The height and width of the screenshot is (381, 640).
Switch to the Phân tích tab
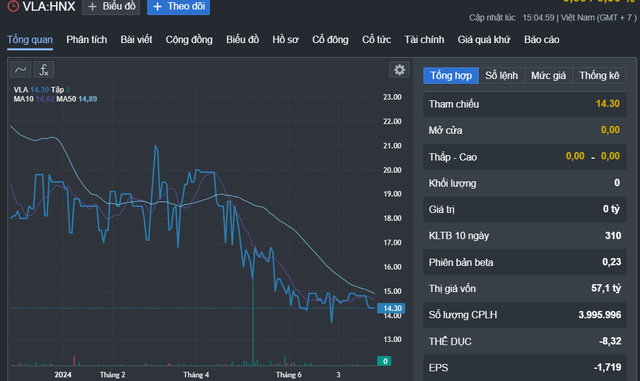[x=87, y=40]
